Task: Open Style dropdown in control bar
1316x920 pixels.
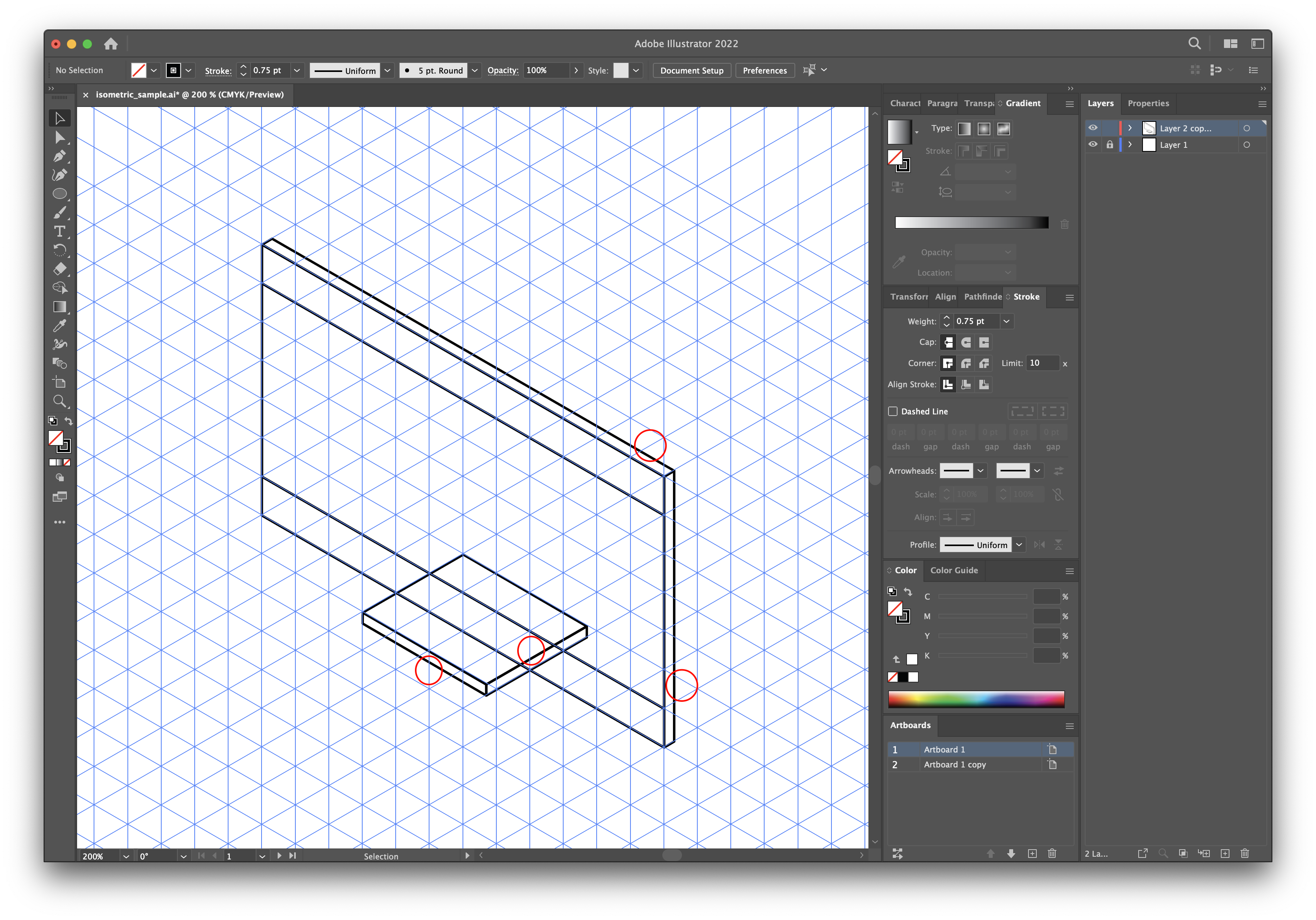Action: (636, 70)
